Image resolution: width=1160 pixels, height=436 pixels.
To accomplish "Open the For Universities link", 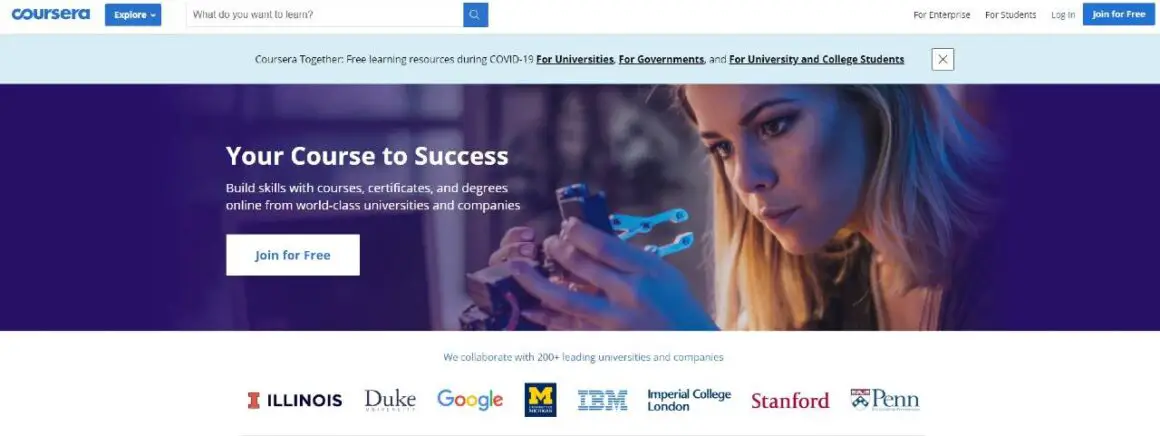I will coord(575,59).
